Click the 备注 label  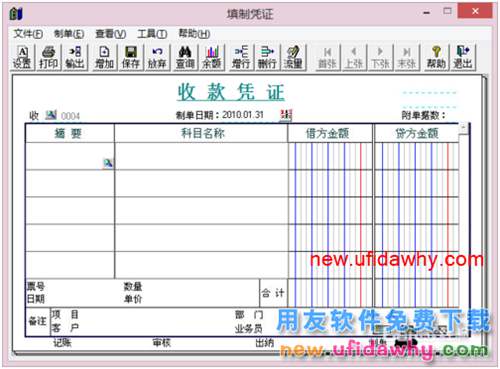click(x=37, y=321)
